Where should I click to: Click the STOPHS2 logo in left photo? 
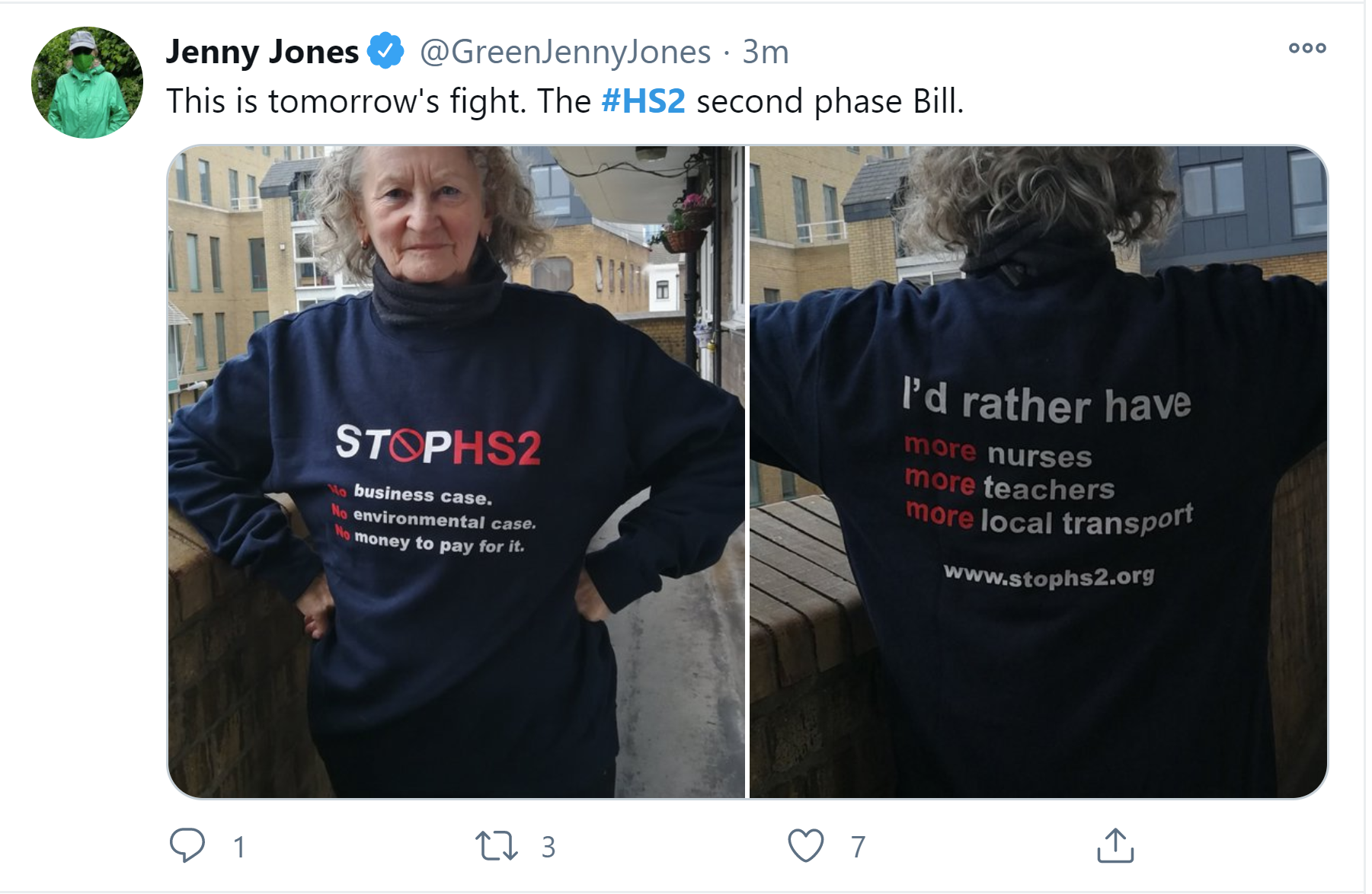point(438,445)
